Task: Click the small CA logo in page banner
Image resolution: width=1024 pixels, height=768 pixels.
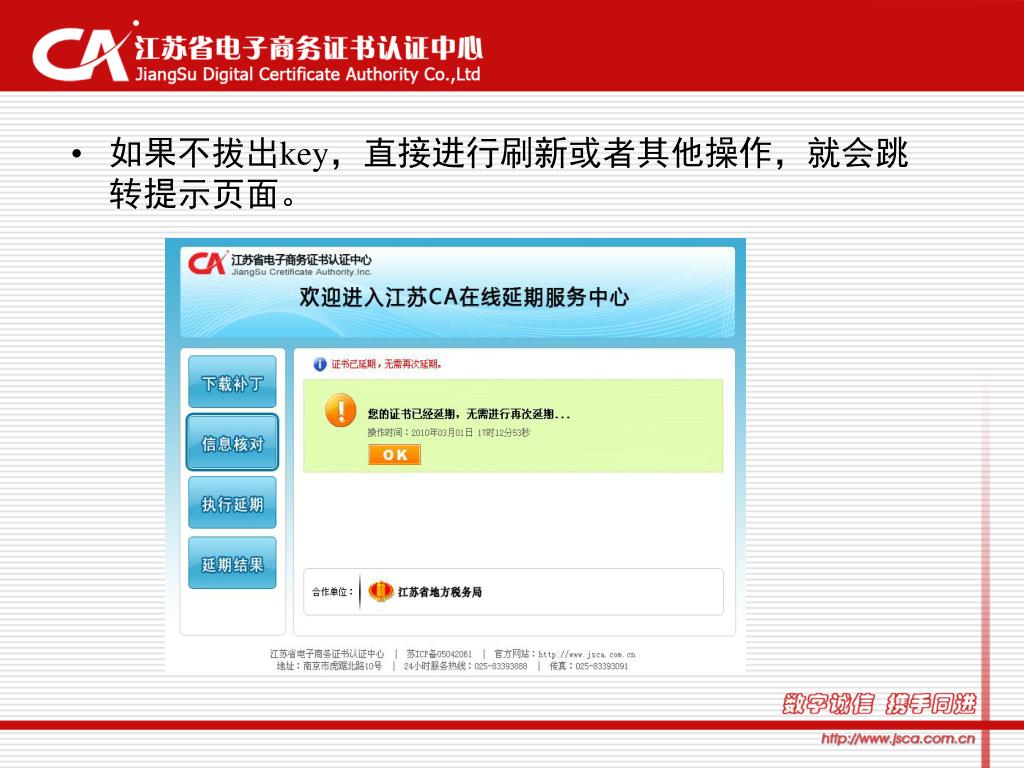Action: (208, 264)
